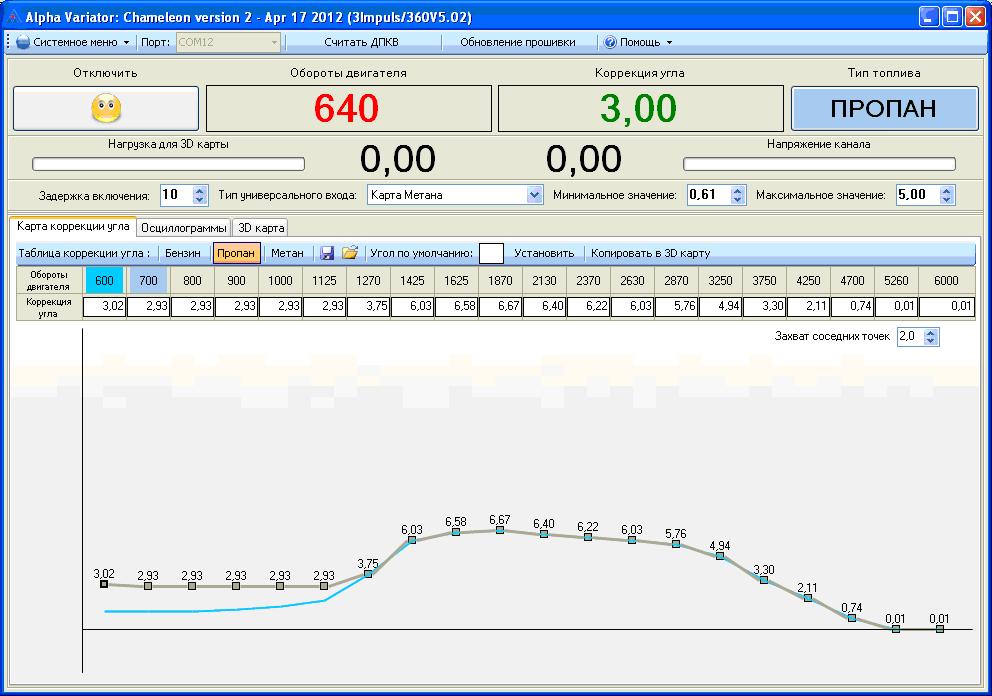Image resolution: width=992 pixels, height=696 pixels.
Task: Open the 3D карта tab
Action: [261, 228]
